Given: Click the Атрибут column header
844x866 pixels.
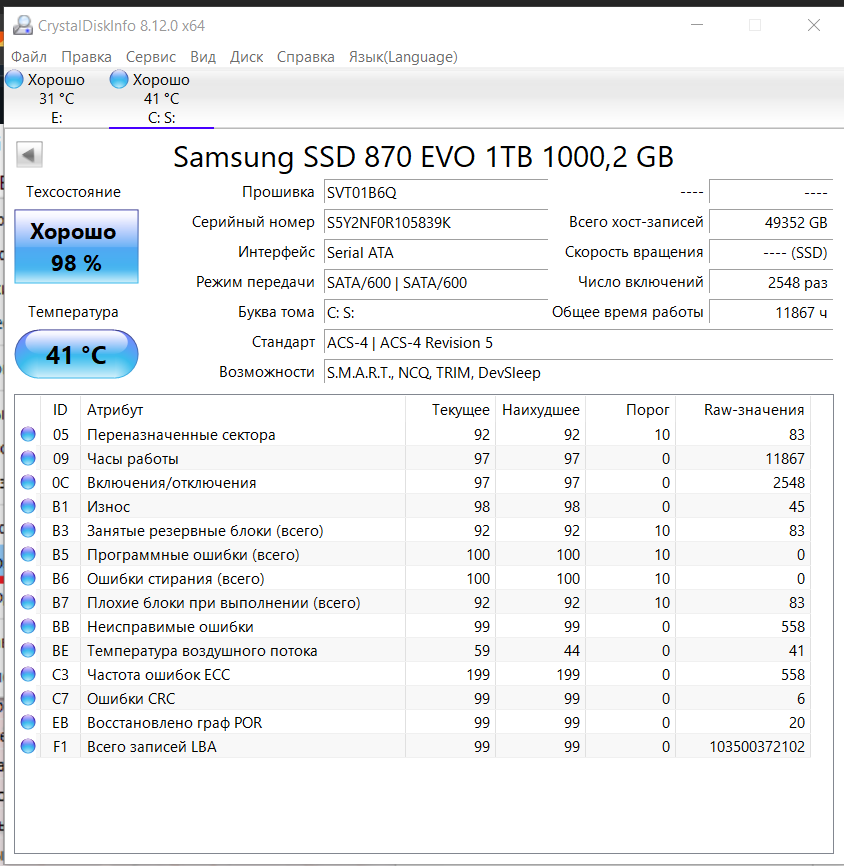Looking at the screenshot, I should (115, 410).
